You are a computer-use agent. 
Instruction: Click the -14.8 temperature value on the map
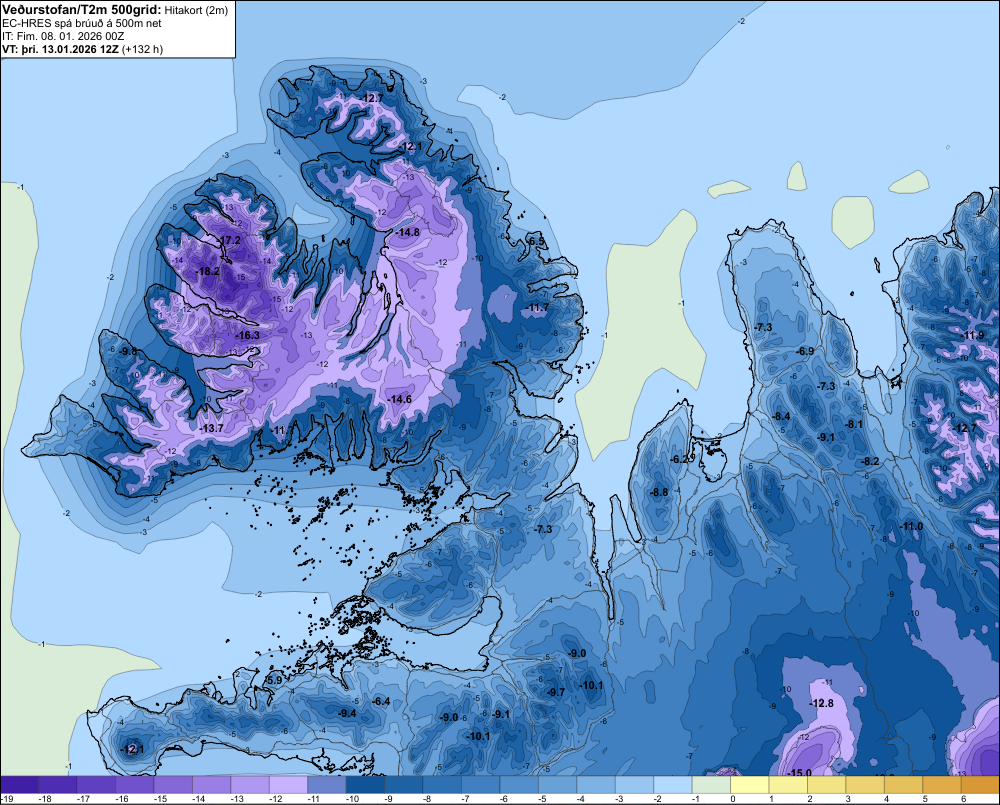[408, 232]
